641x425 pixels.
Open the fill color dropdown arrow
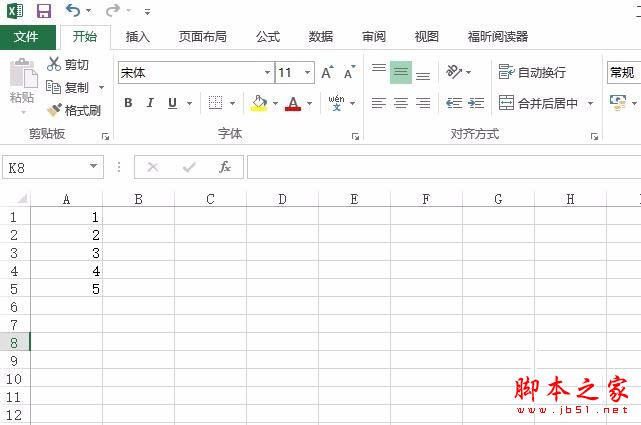pos(275,103)
